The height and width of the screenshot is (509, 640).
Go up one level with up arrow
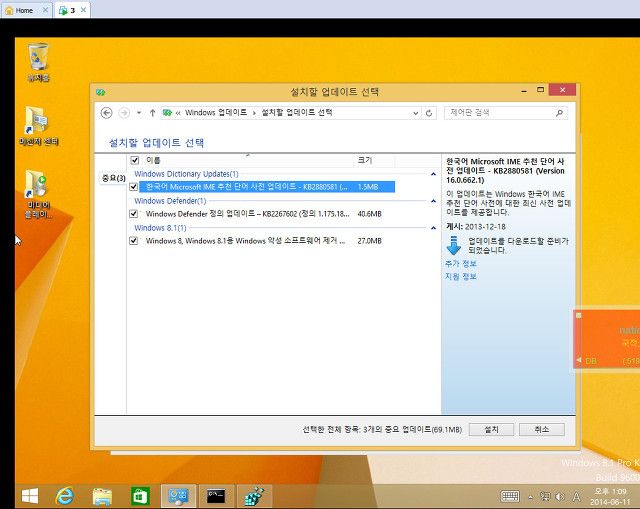pos(152,113)
